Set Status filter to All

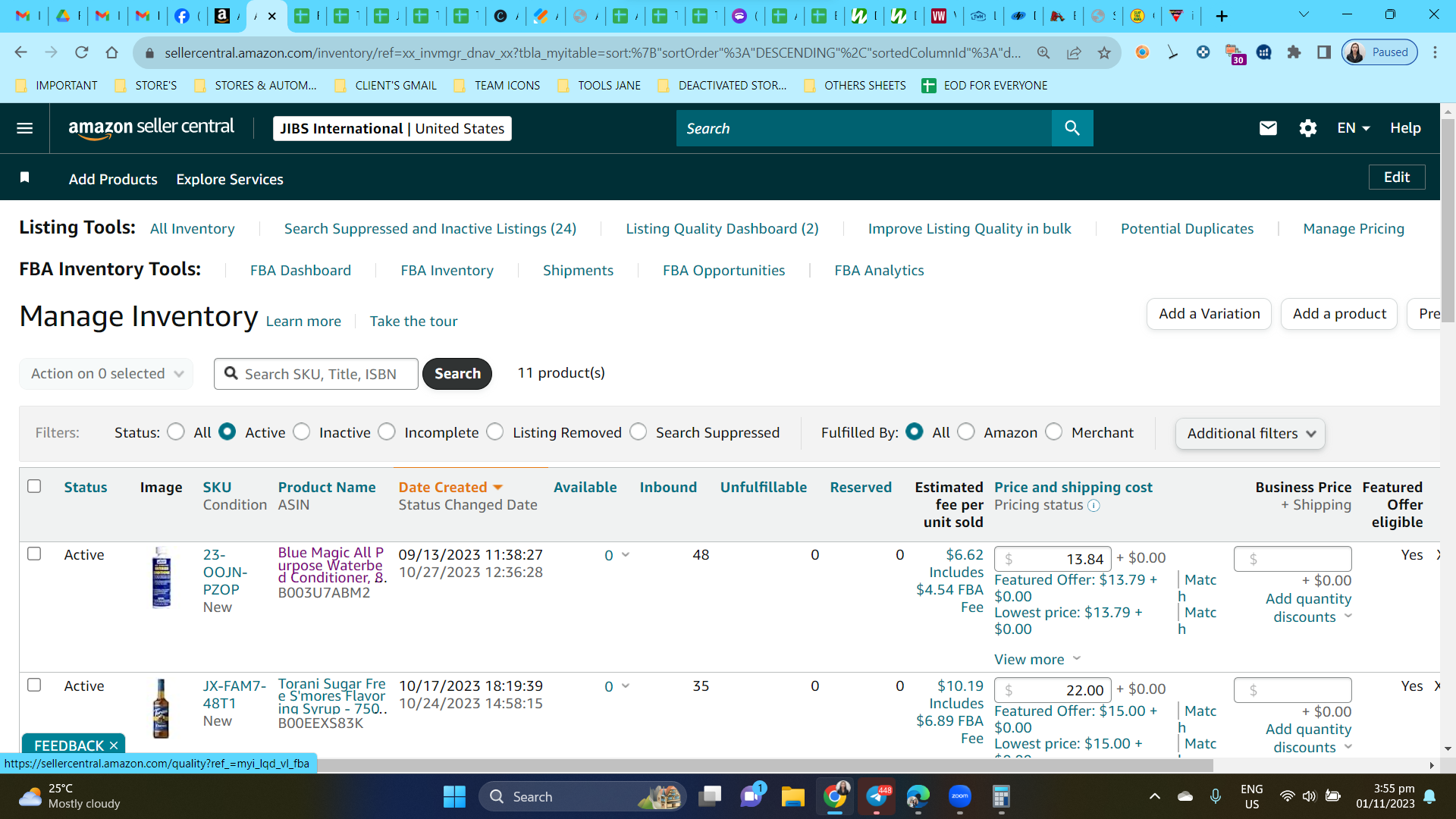tap(176, 431)
